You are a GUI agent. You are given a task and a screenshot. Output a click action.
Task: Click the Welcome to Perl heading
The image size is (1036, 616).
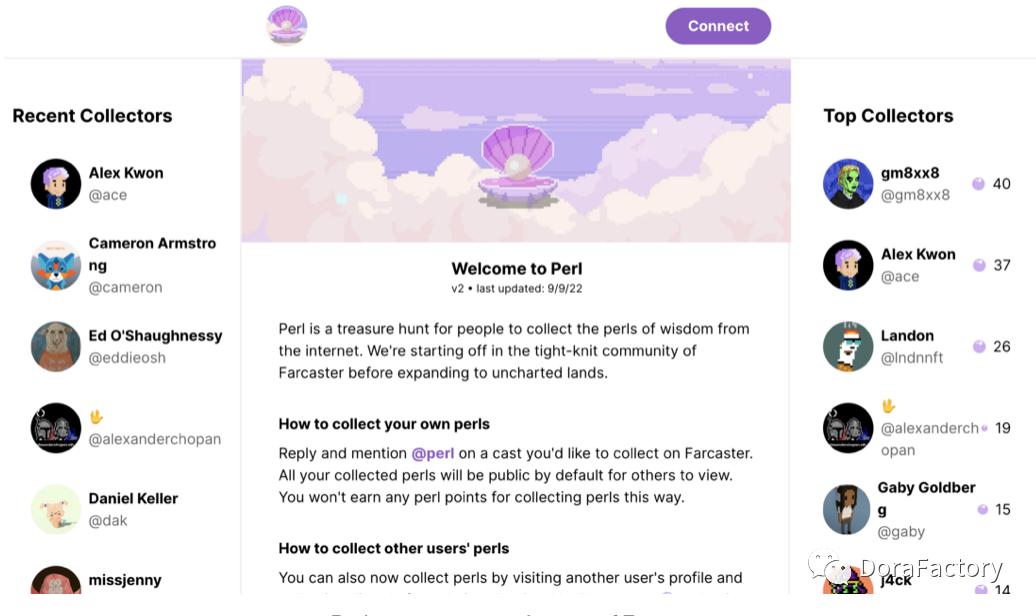click(x=516, y=268)
